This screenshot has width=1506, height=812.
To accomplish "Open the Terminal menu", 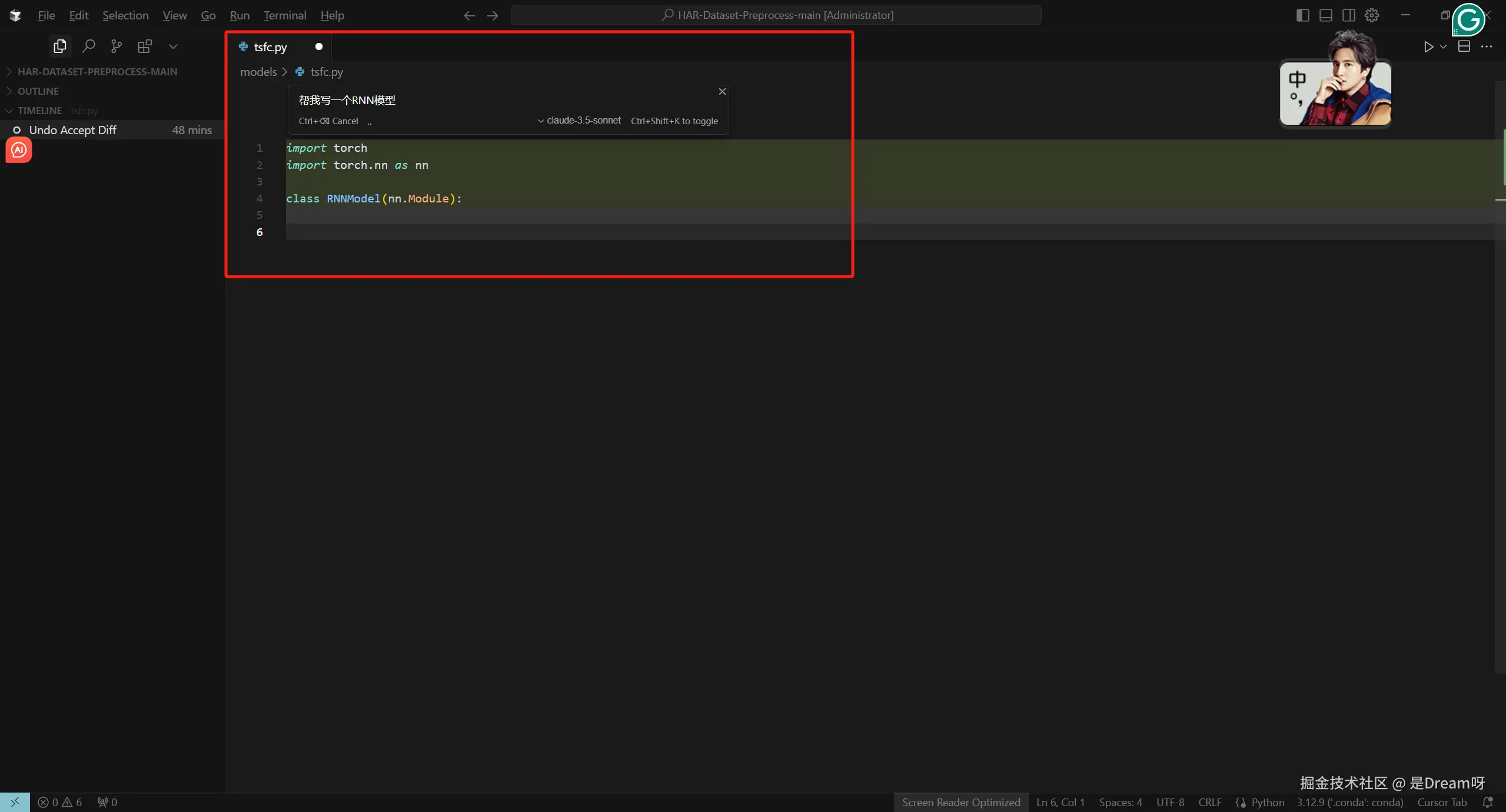I will point(285,15).
